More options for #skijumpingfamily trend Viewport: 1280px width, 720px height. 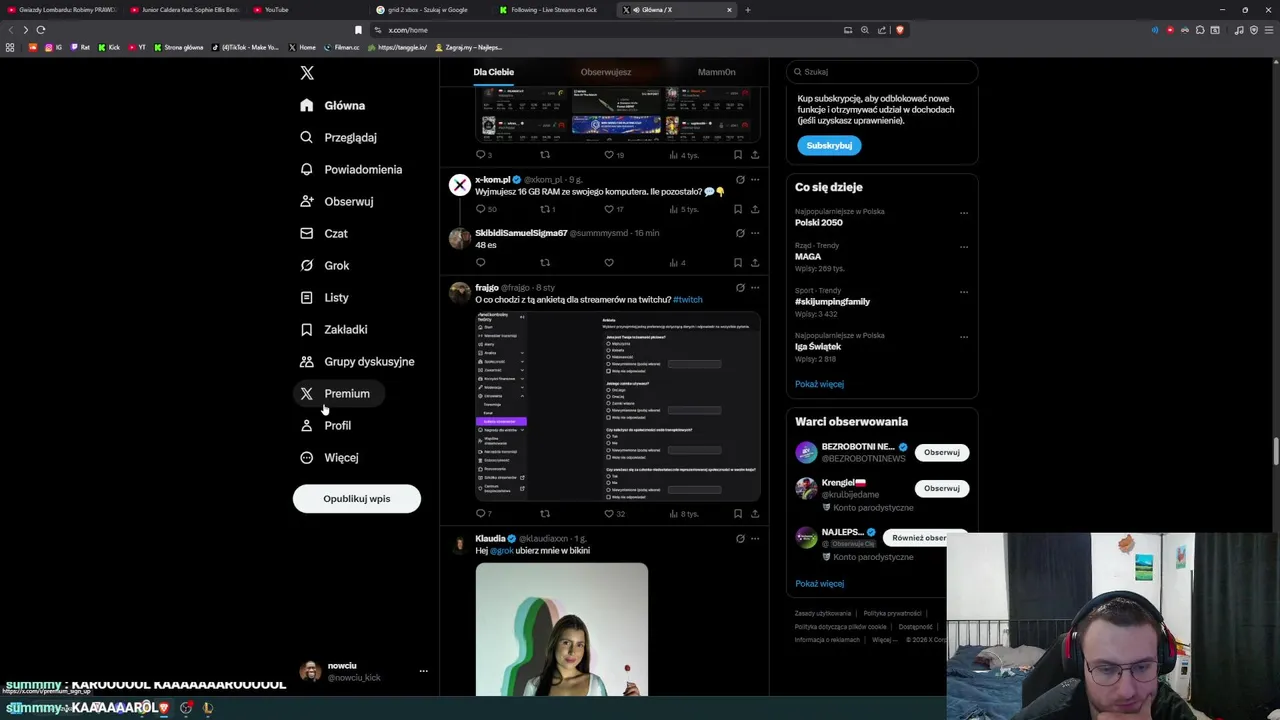[x=964, y=292]
